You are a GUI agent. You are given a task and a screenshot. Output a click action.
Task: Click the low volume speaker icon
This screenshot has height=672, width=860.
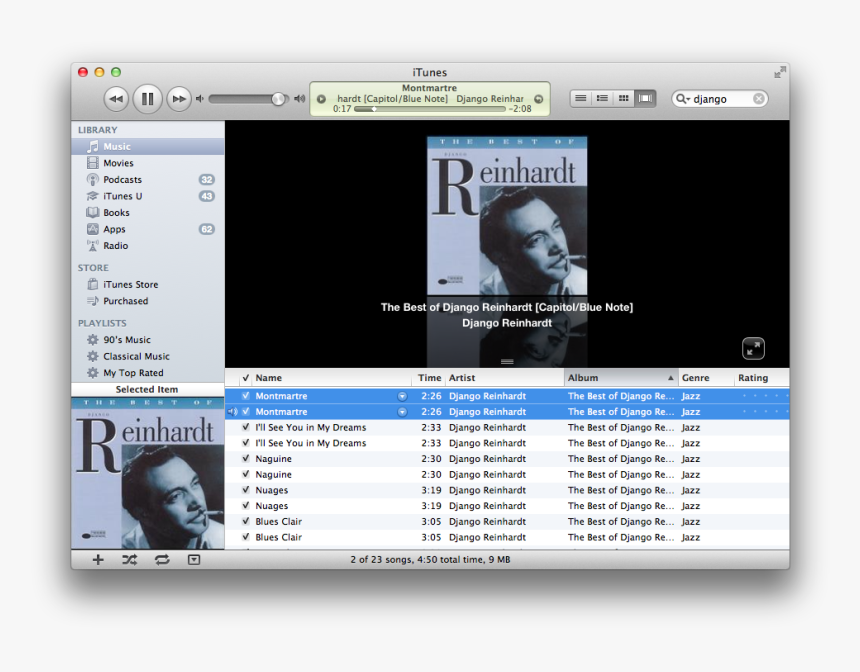200,99
